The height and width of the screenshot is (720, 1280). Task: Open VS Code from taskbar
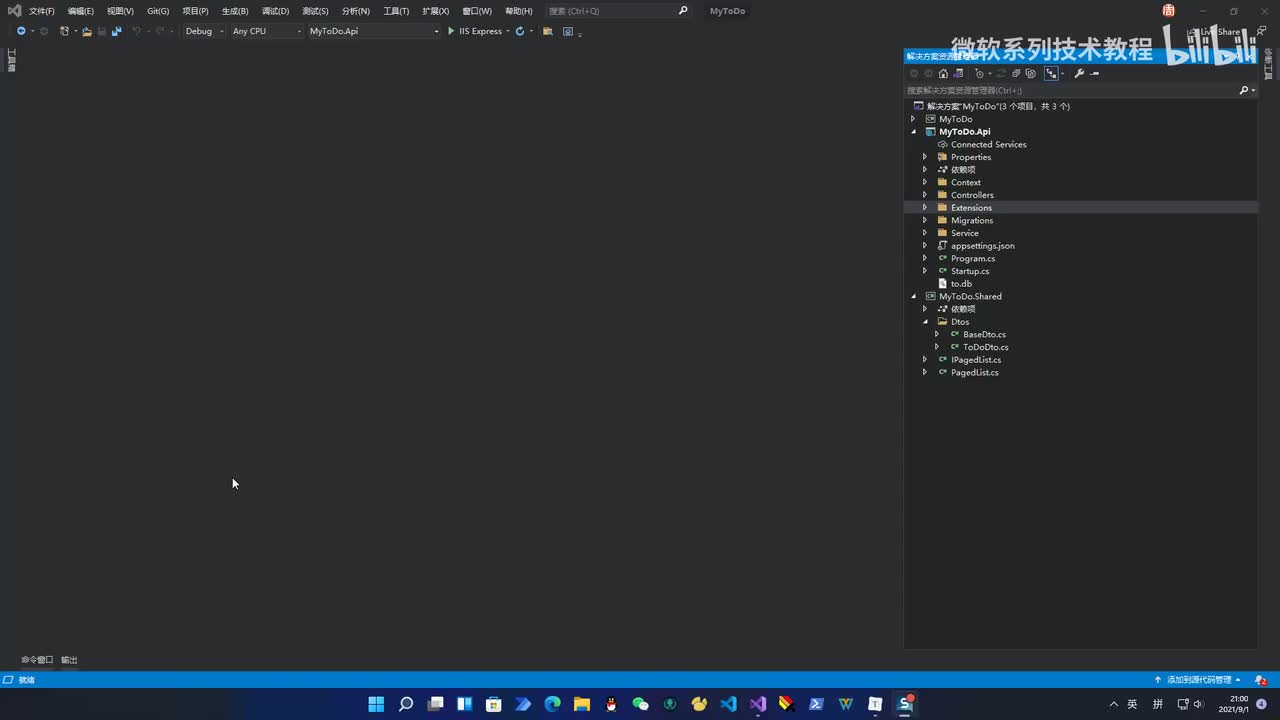coord(729,704)
